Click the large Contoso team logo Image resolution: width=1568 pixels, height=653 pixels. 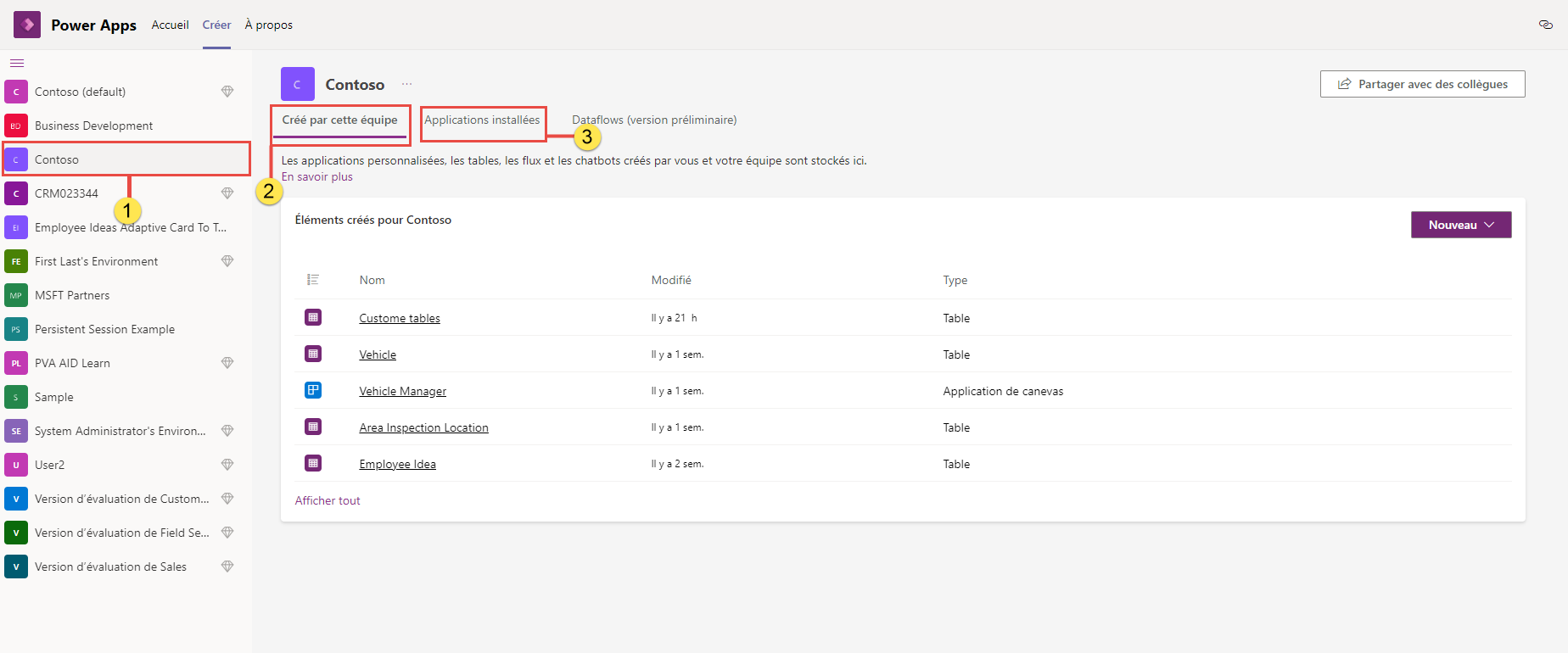pyautogui.click(x=298, y=84)
